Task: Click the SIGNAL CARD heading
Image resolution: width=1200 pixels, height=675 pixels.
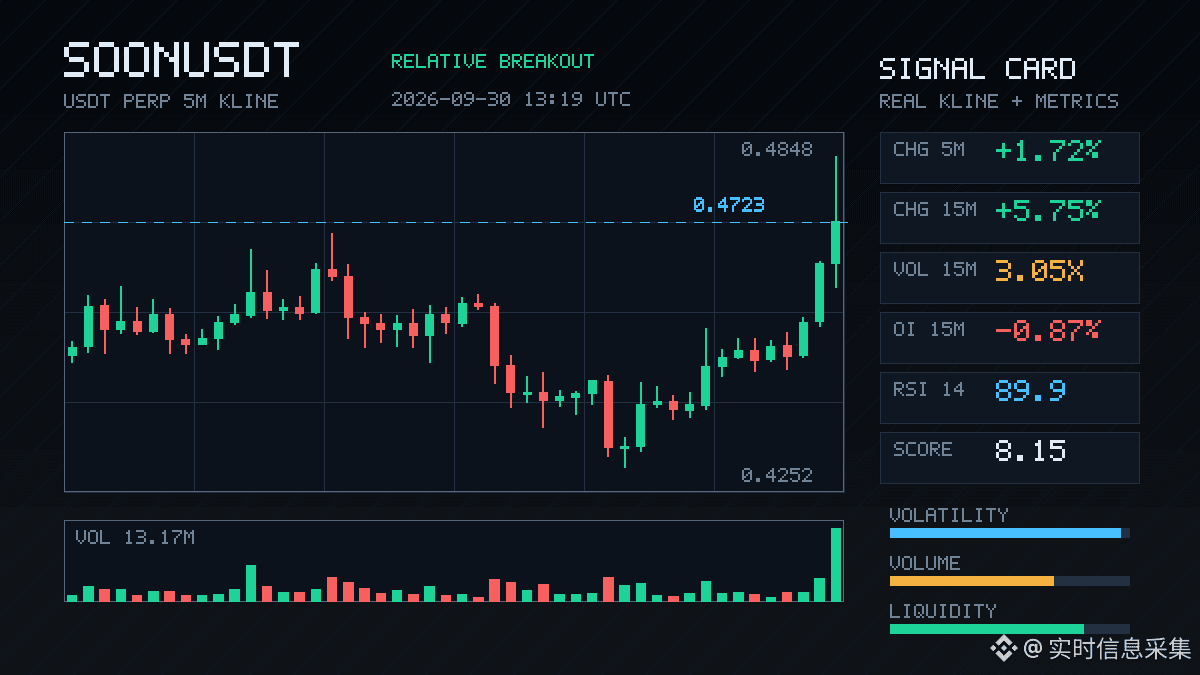Action: click(x=977, y=69)
